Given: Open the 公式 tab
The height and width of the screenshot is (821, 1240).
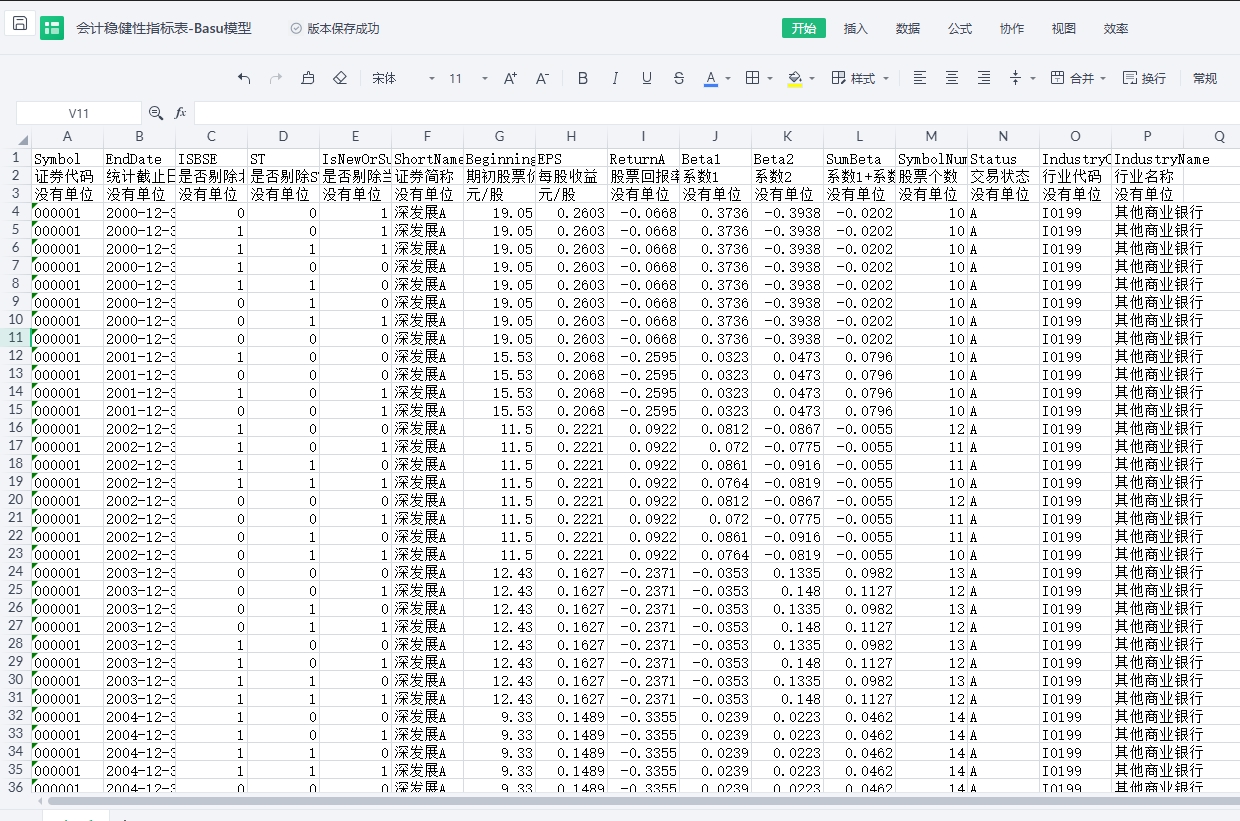Looking at the screenshot, I should [x=960, y=29].
